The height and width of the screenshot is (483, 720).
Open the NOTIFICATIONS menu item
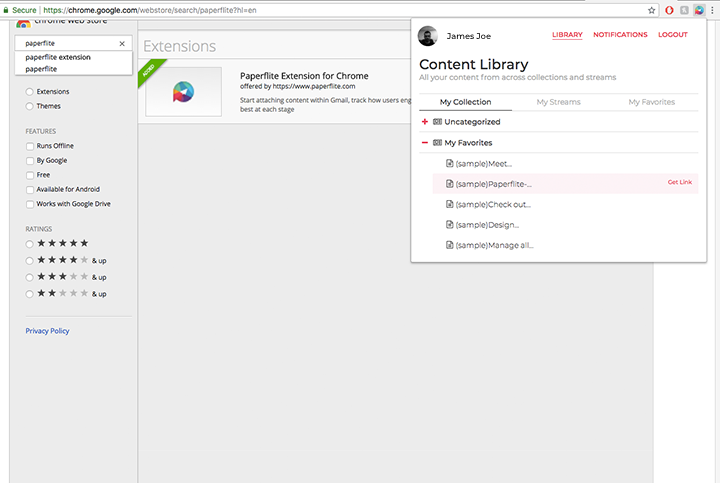point(620,35)
